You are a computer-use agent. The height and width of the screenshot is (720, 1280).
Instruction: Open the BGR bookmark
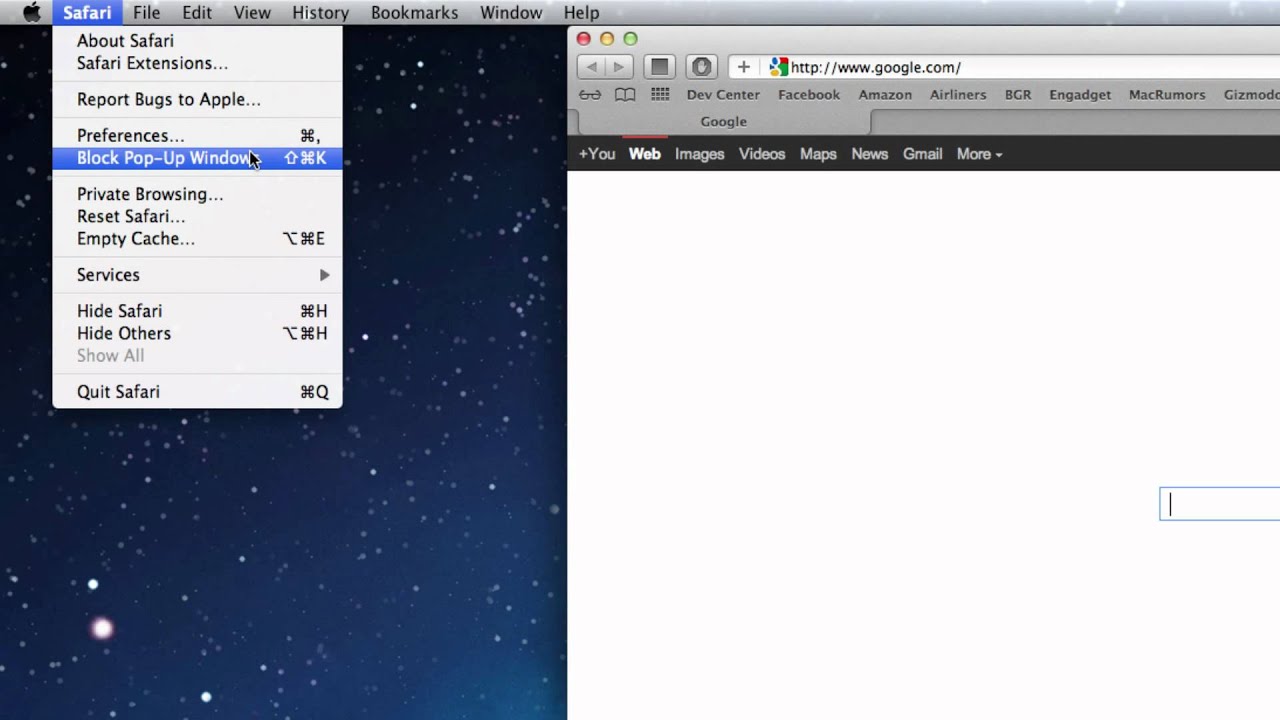(1018, 95)
